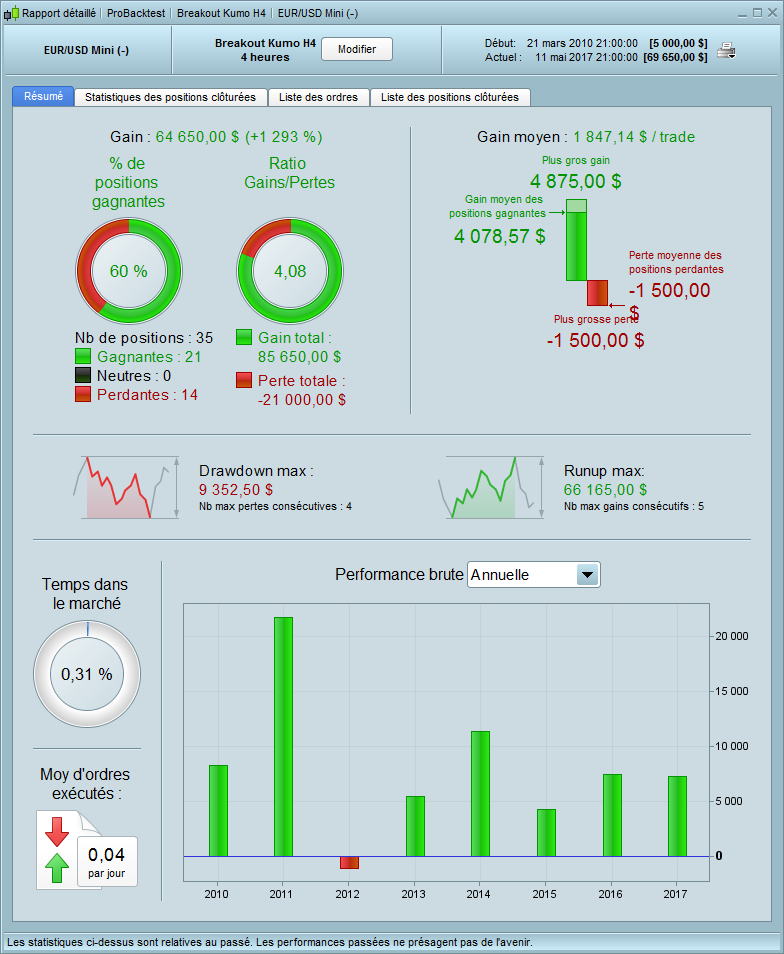The width and height of the screenshot is (784, 954).
Task: Open the Liste des ordres tab
Action: coord(318,97)
